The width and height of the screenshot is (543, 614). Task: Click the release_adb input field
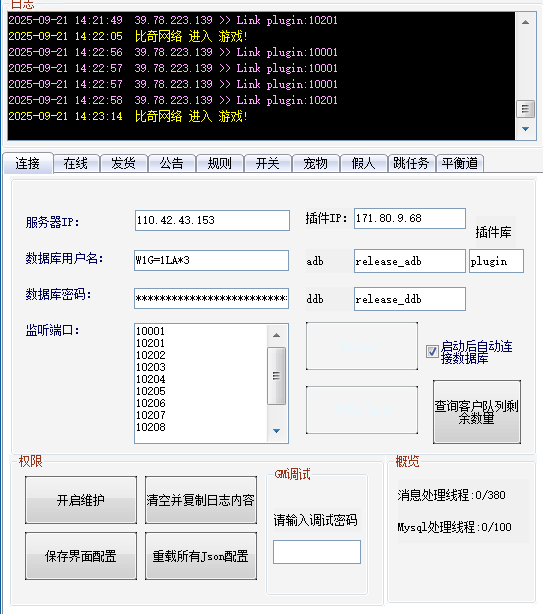(x=410, y=261)
